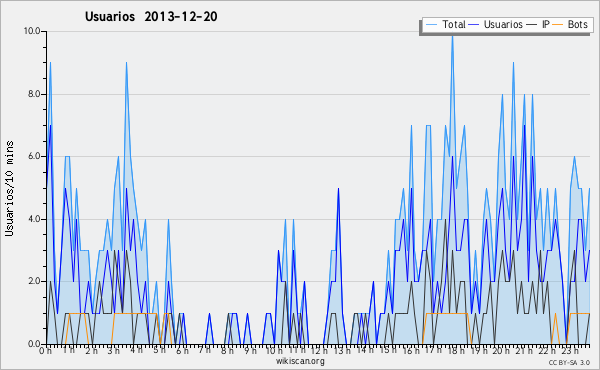This screenshot has height=370, width=600.
Task: Click the wikiscan.org label below chart
Action: click(x=300, y=361)
